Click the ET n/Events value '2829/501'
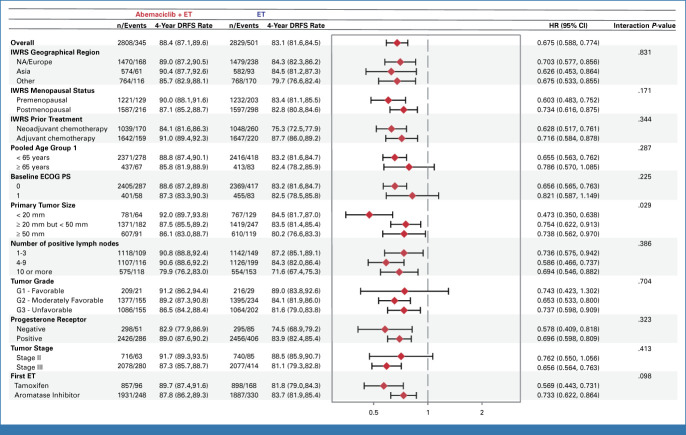 (244, 42)
